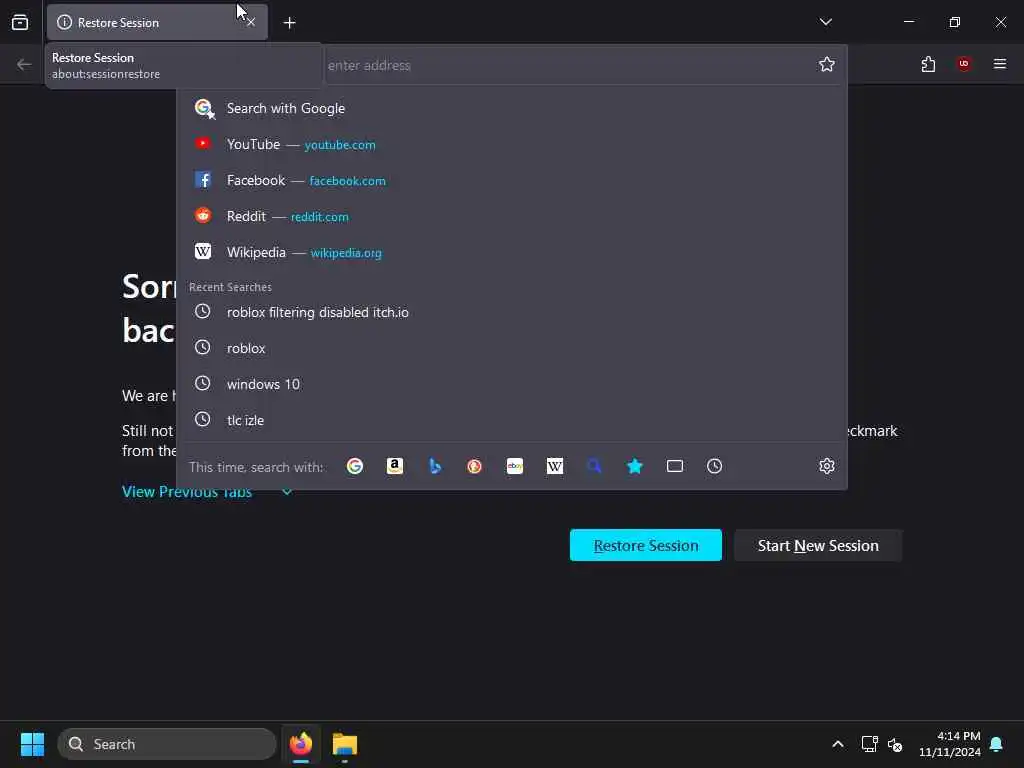This screenshot has width=1024, height=768.
Task: Open the Windows Start menu
Action: pos(32,744)
